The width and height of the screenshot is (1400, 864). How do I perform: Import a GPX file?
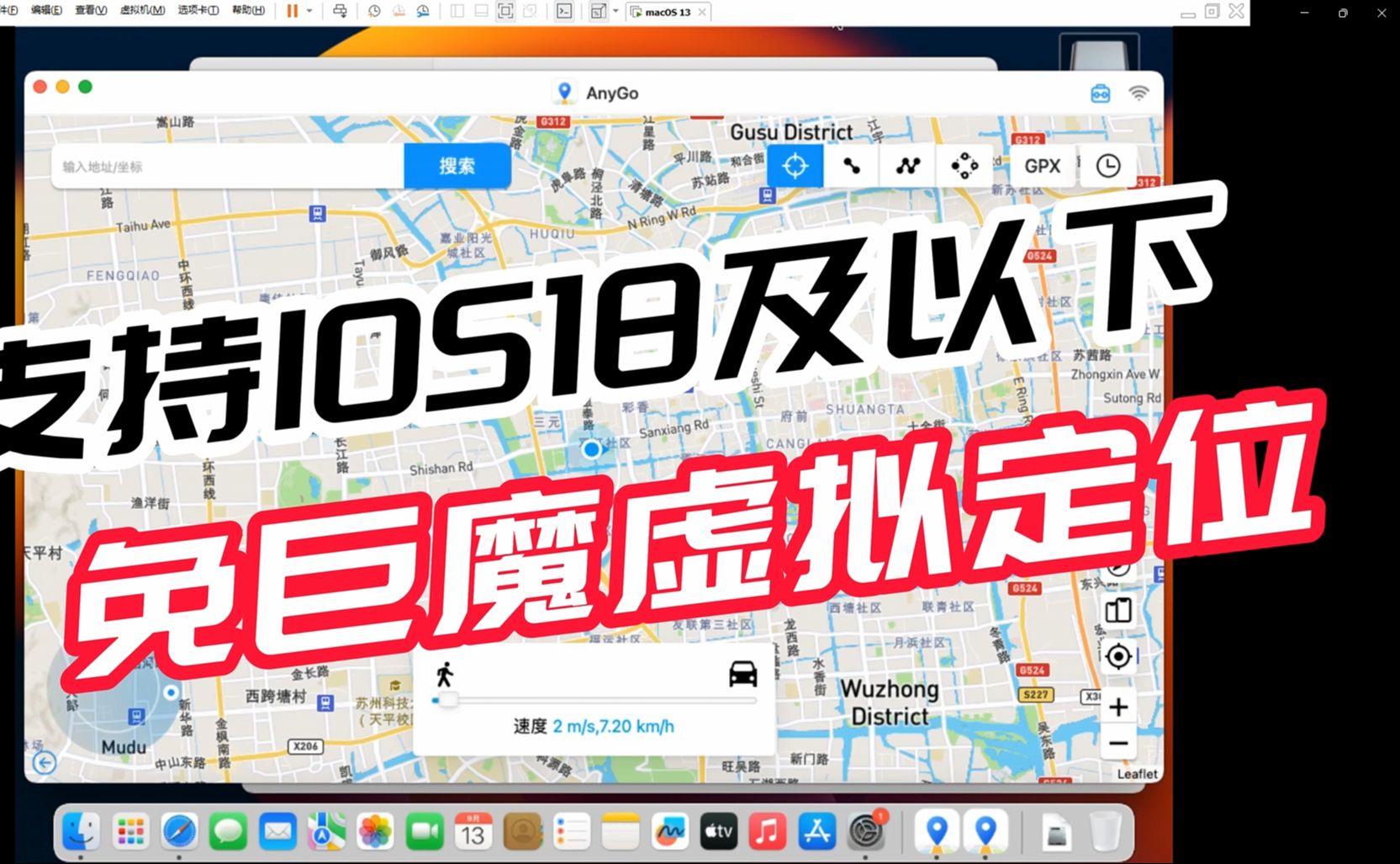coord(1043,166)
